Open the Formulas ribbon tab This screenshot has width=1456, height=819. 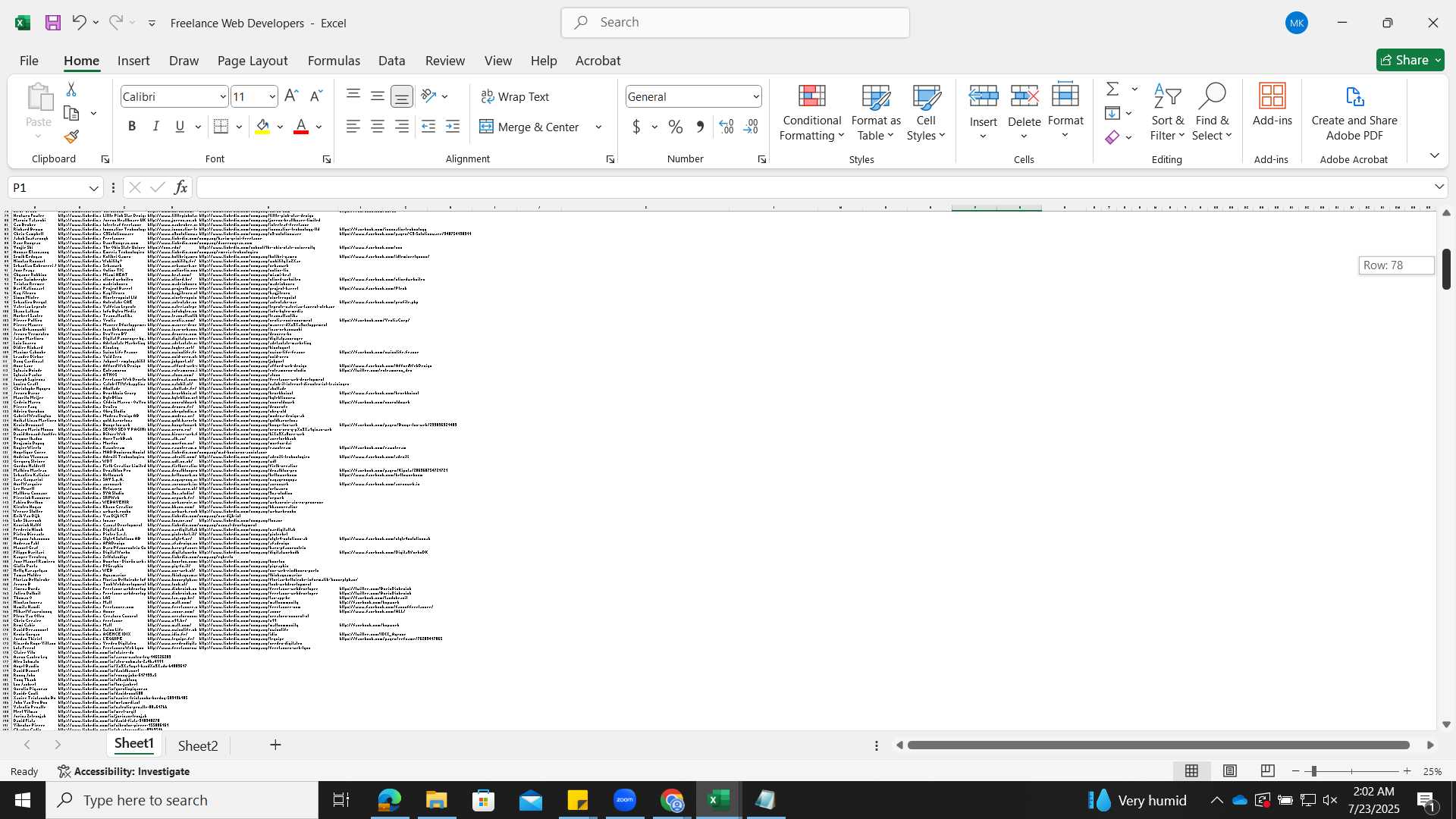click(x=334, y=61)
